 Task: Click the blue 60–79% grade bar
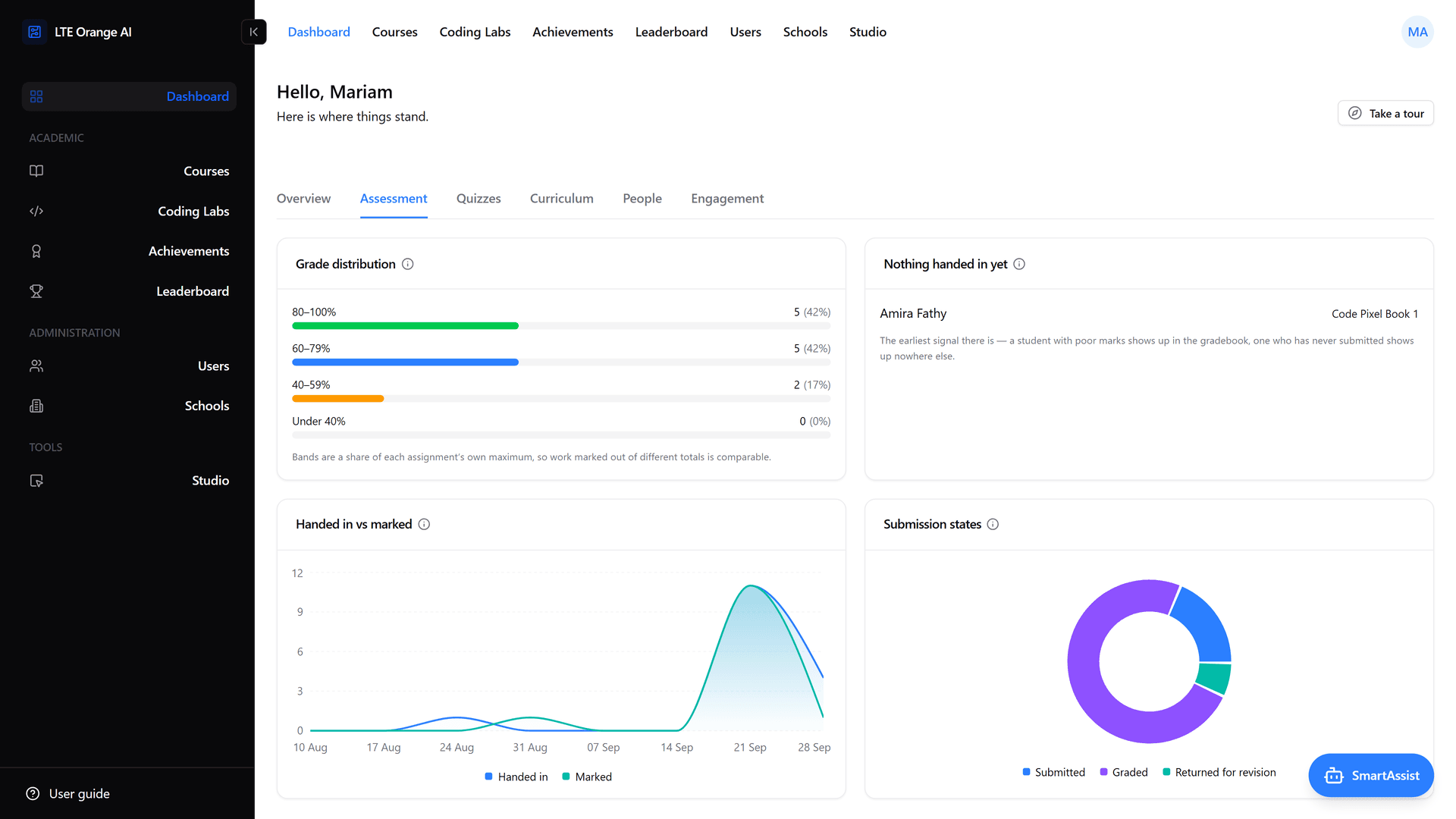pos(405,362)
